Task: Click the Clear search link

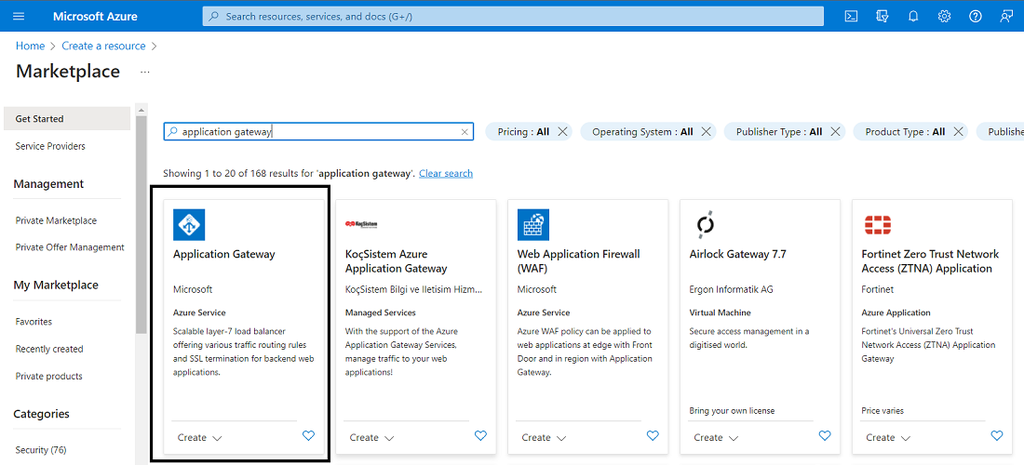Action: click(x=445, y=174)
